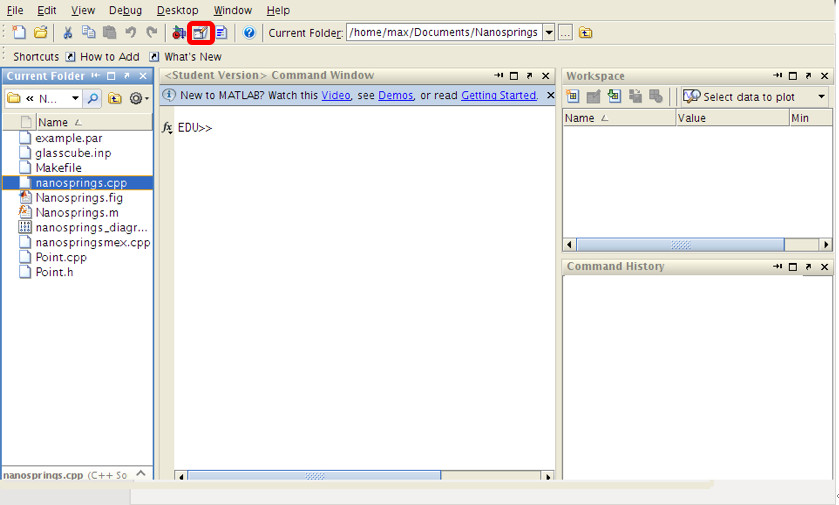Viewport: 839px width, 505px height.
Task: Click the Command Window EDU prompt
Action: 195,128
